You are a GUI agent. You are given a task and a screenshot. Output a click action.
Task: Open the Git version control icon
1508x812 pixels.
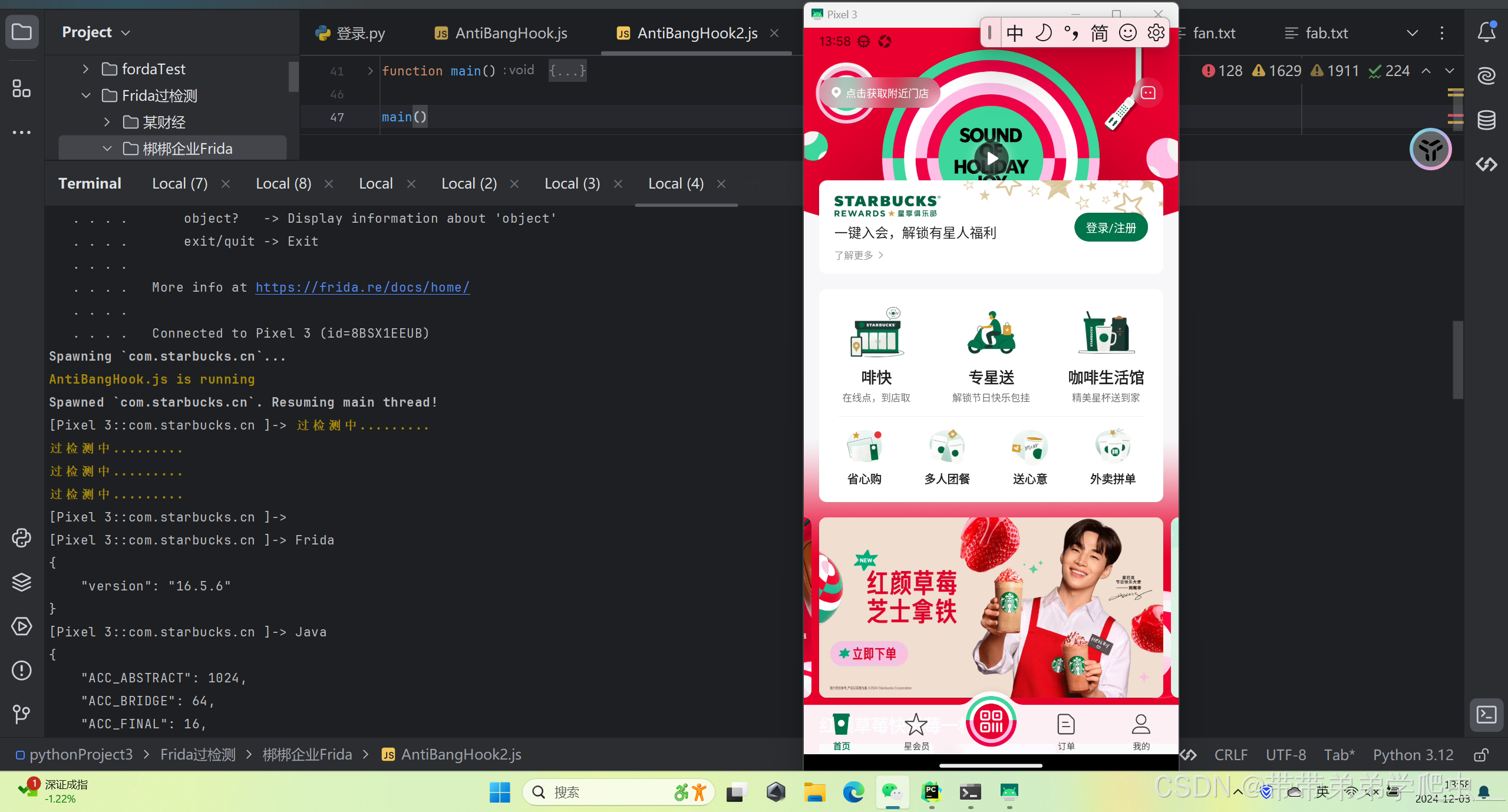22,714
